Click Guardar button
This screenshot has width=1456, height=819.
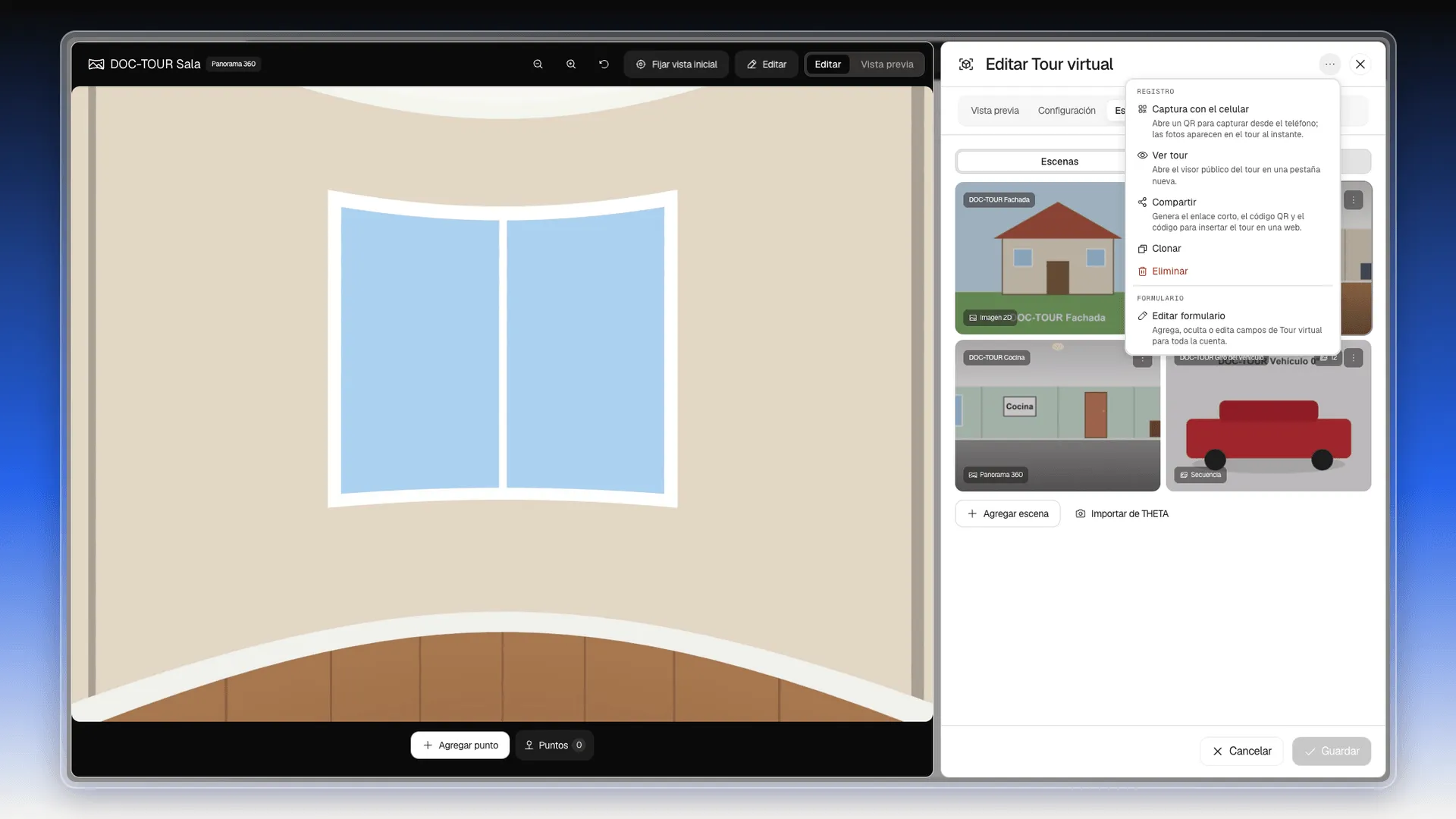1331,752
